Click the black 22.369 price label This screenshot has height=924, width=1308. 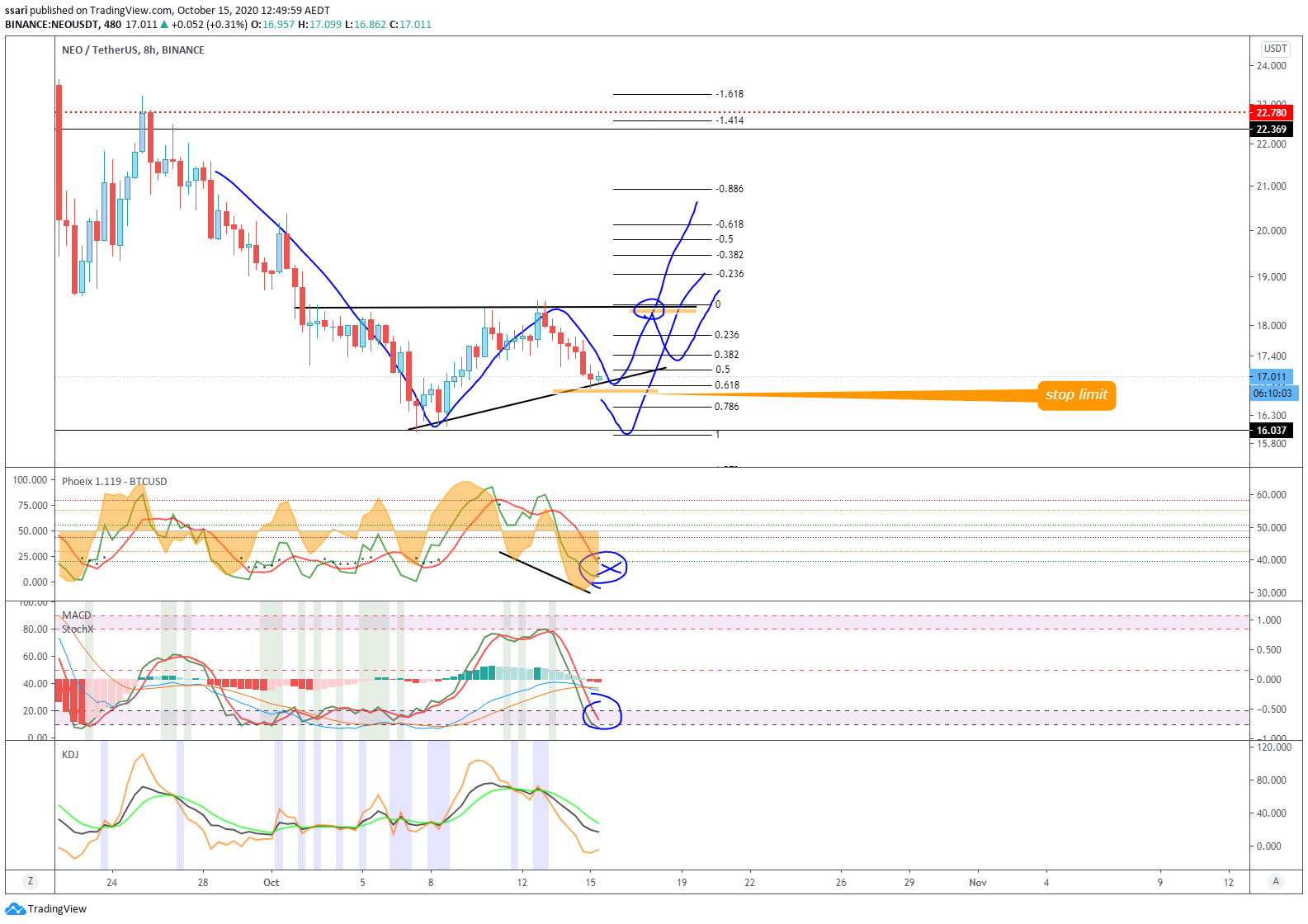(x=1271, y=129)
